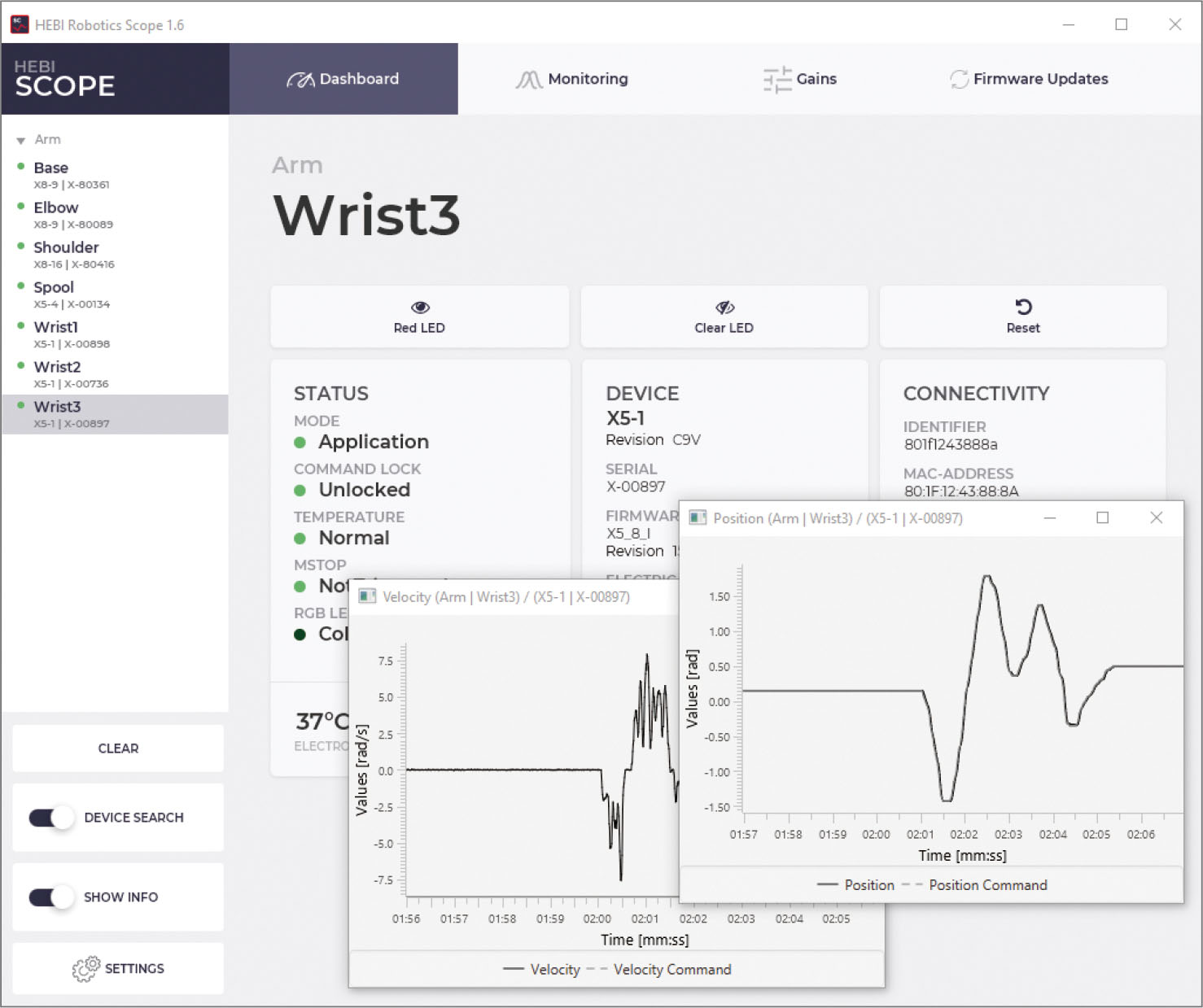Click the HEBI Scope app icon in title bar
The image size is (1203, 1008).
(20, 24)
